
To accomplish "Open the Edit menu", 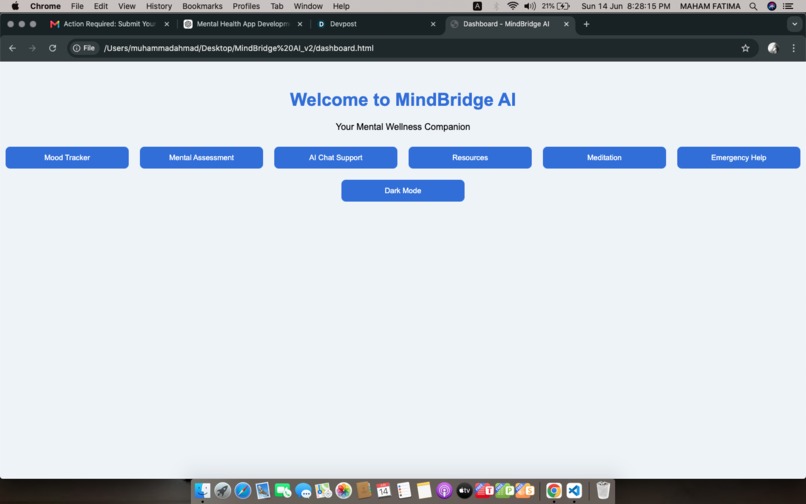I will coord(101,6).
